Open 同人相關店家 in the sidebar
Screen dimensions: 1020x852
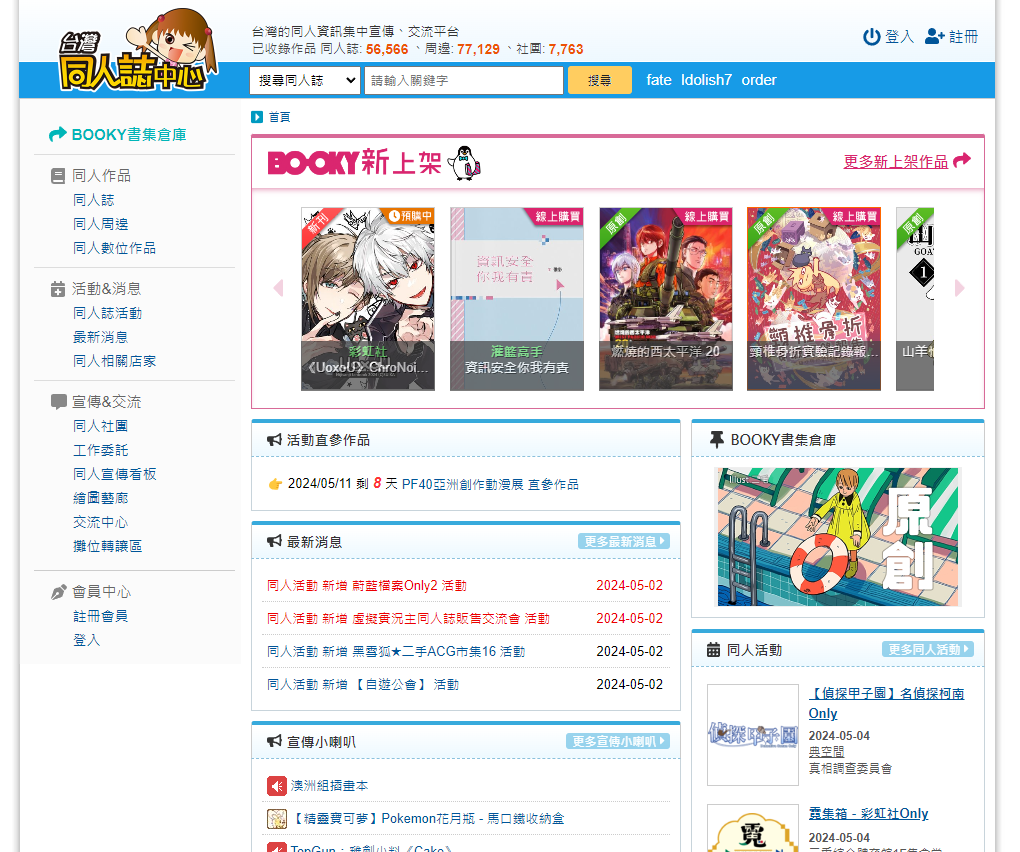(114, 362)
